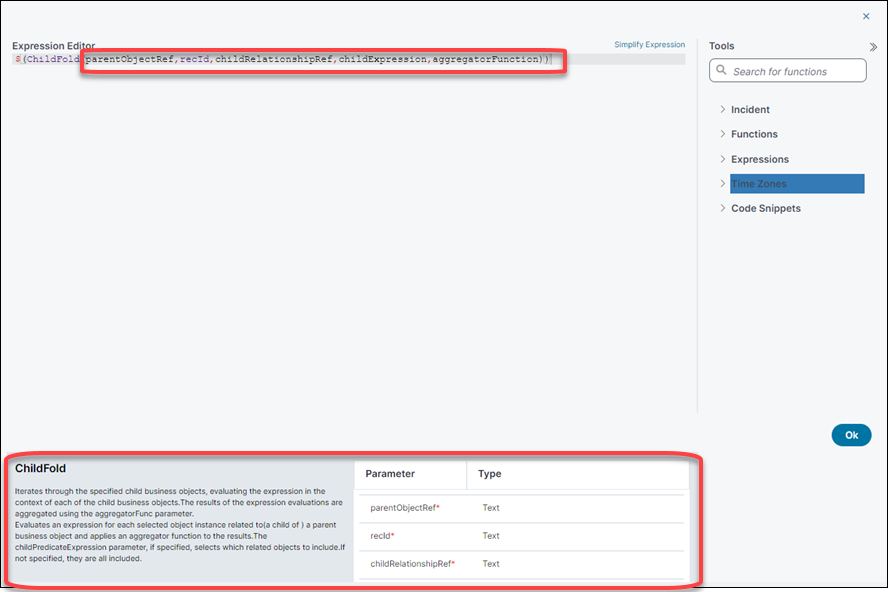Image resolution: width=888 pixels, height=592 pixels.
Task: Select the highlighted Time Zones label
Action: (x=759, y=184)
